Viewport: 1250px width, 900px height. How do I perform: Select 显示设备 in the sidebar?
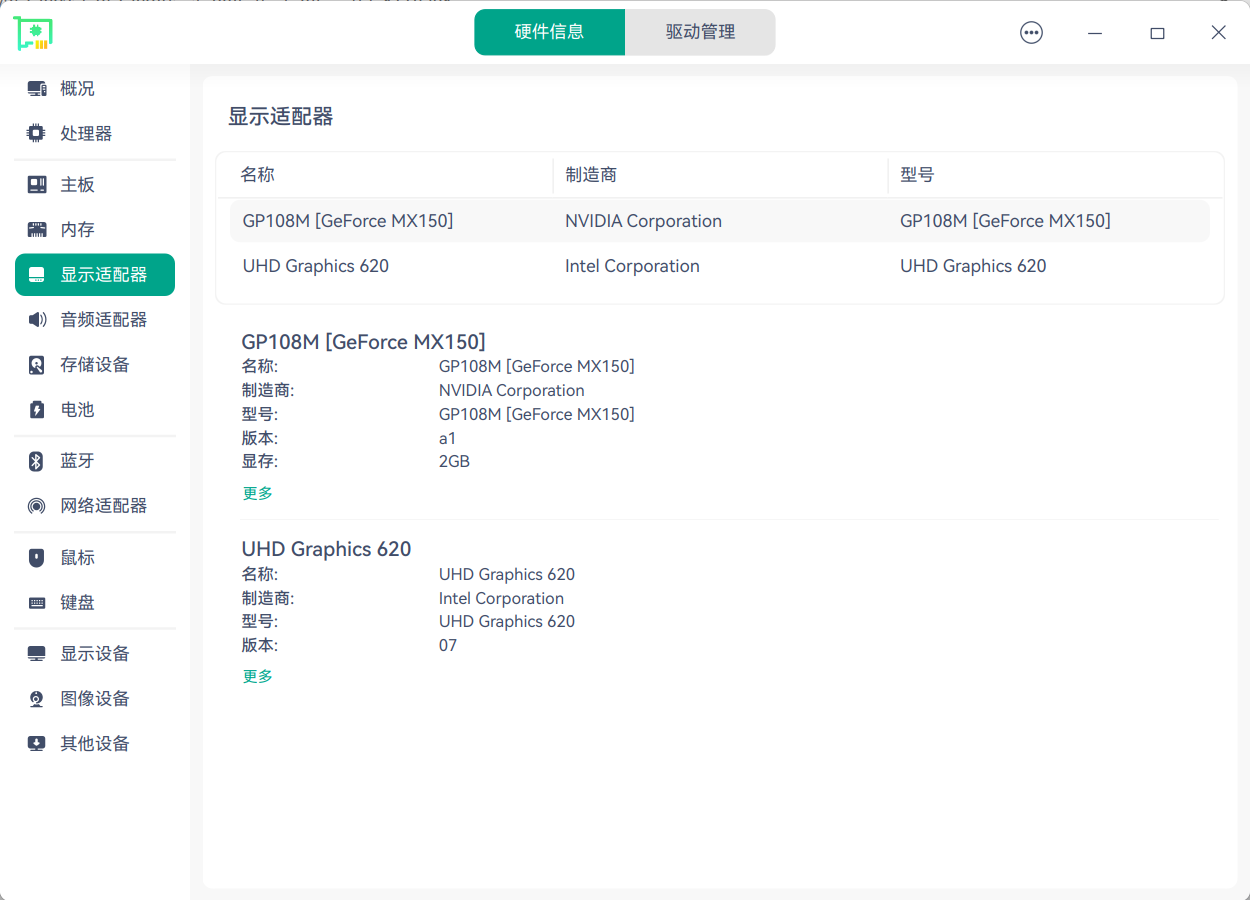click(x=95, y=654)
